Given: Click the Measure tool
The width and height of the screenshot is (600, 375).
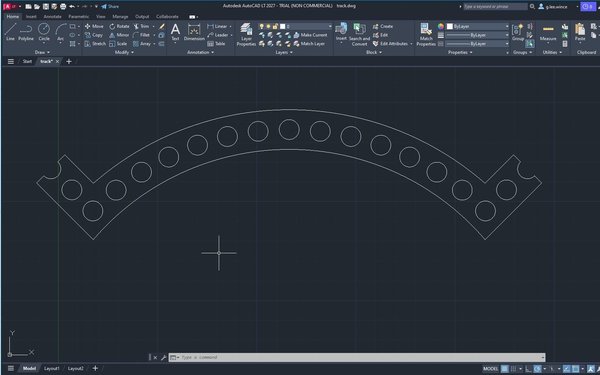Looking at the screenshot, I should (548, 32).
